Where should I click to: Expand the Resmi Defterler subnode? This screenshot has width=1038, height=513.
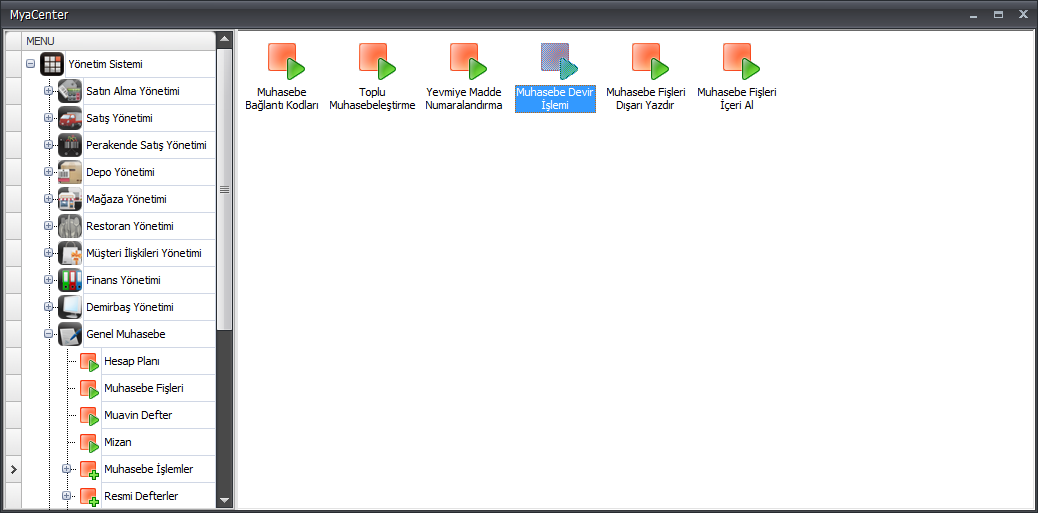tap(66, 496)
